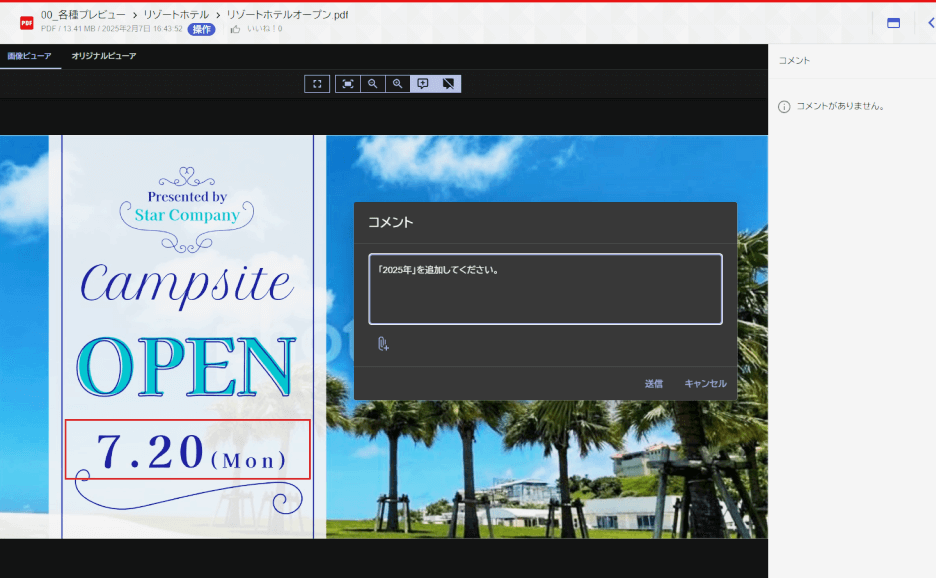This screenshot has width=936, height=578.
Task: Collapse side panel with the chevron arrow
Action: click(930, 23)
